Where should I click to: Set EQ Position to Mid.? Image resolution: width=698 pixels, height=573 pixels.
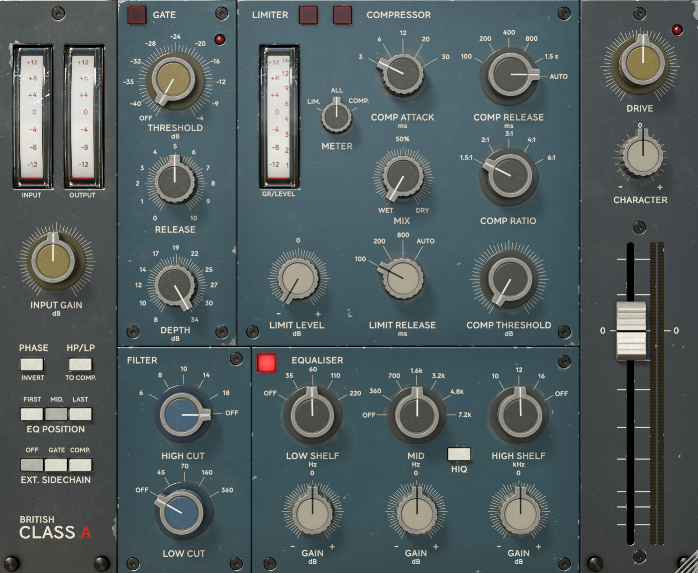tap(56, 414)
